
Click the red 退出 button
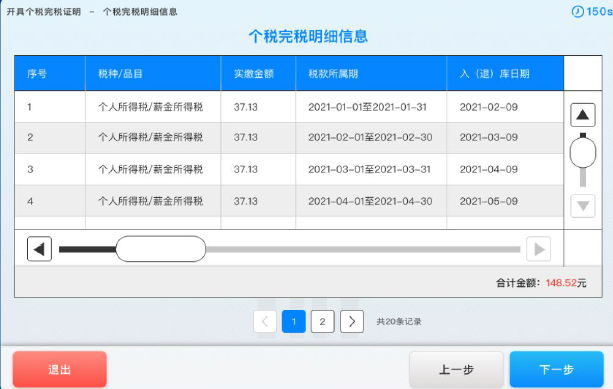59,369
